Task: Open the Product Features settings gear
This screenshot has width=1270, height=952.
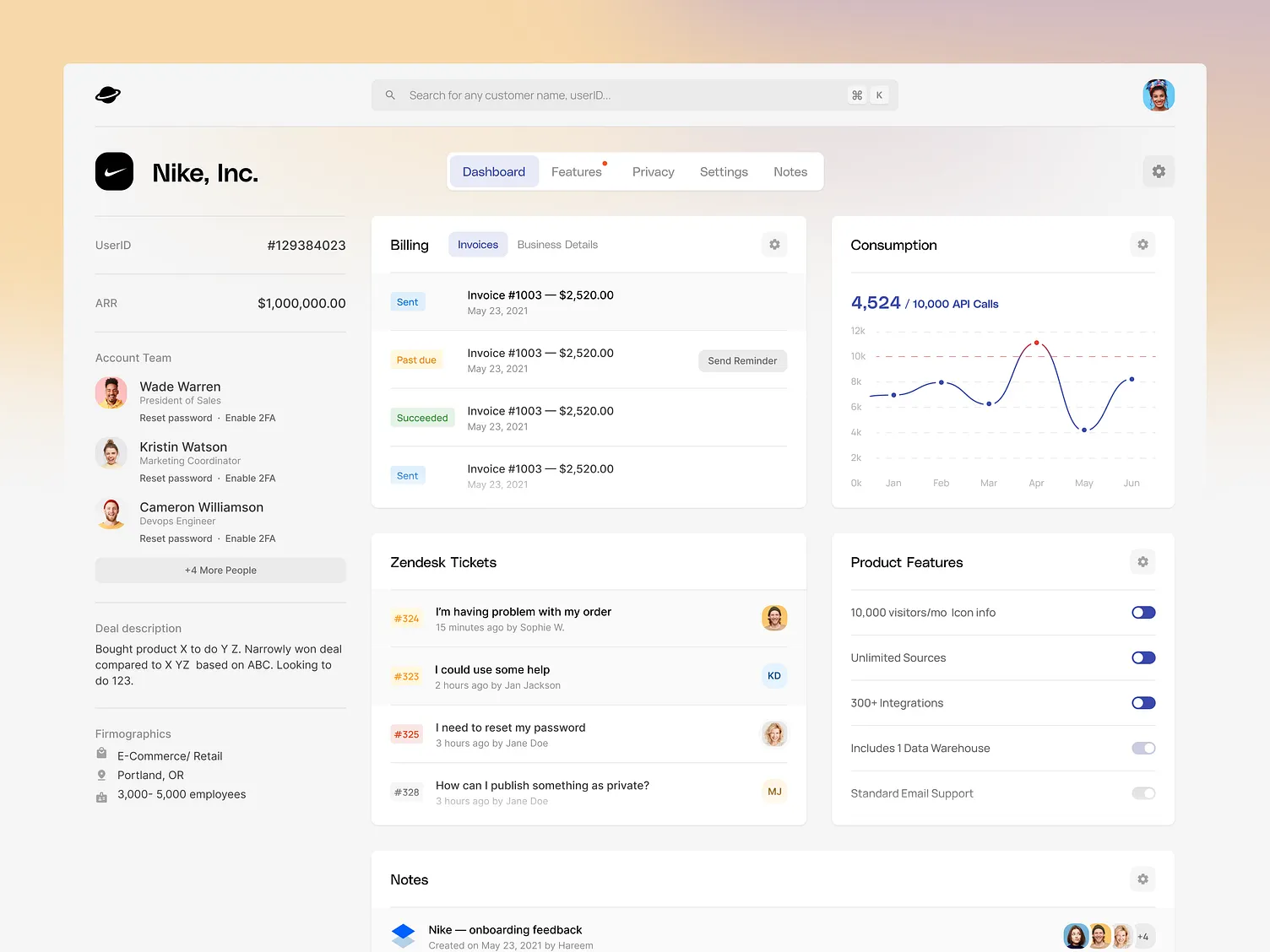Action: click(1142, 562)
